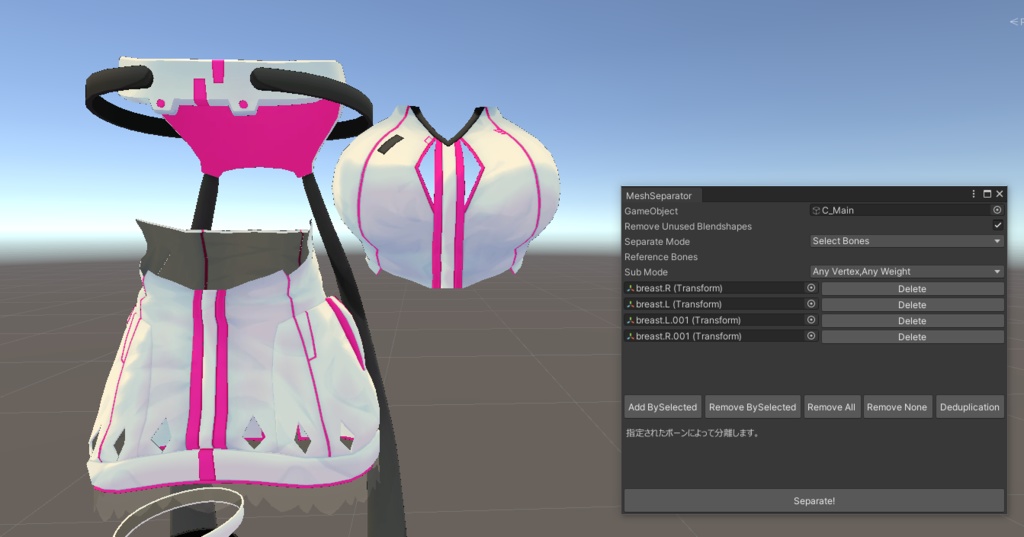This screenshot has height=537, width=1024.
Task: Open the object picker for breast.L.001
Action: click(x=811, y=320)
